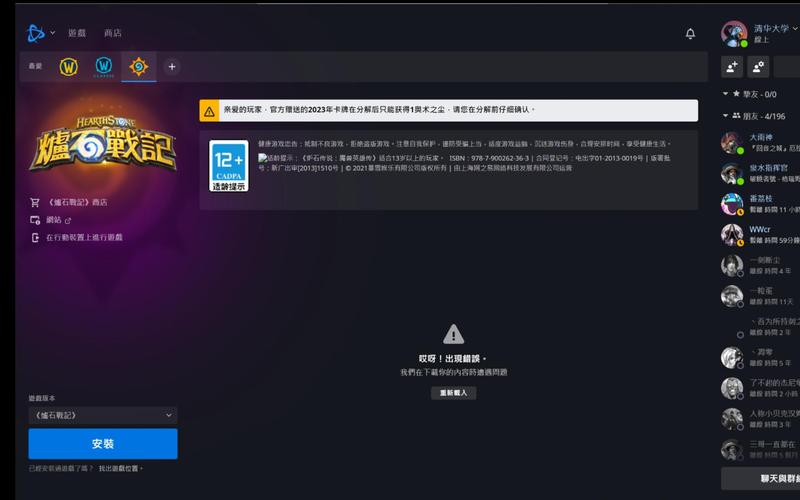Open 在行動裝置上進行遊戲 mobile link

tap(84, 237)
